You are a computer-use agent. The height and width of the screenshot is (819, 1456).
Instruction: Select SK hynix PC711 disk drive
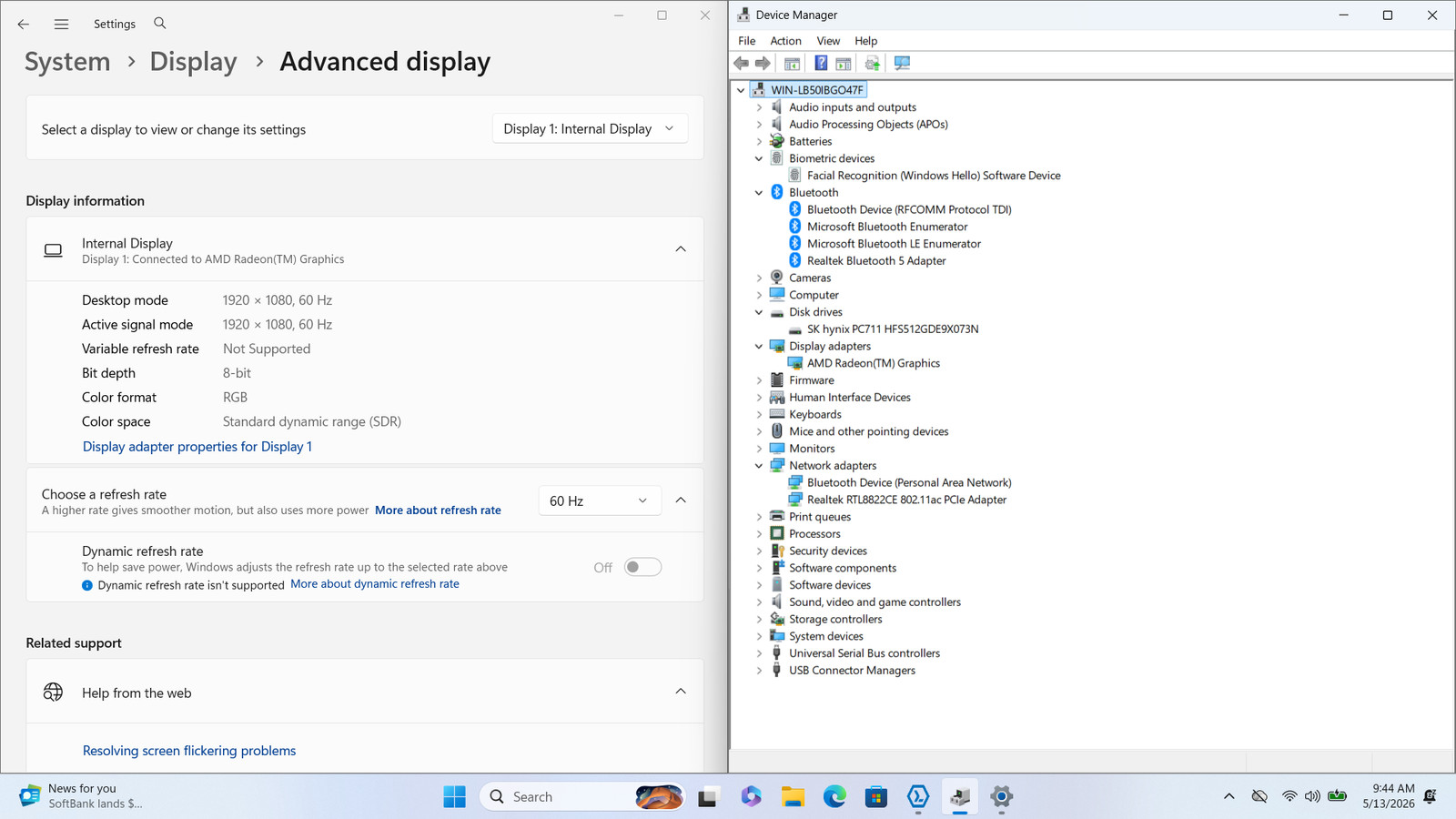click(893, 329)
